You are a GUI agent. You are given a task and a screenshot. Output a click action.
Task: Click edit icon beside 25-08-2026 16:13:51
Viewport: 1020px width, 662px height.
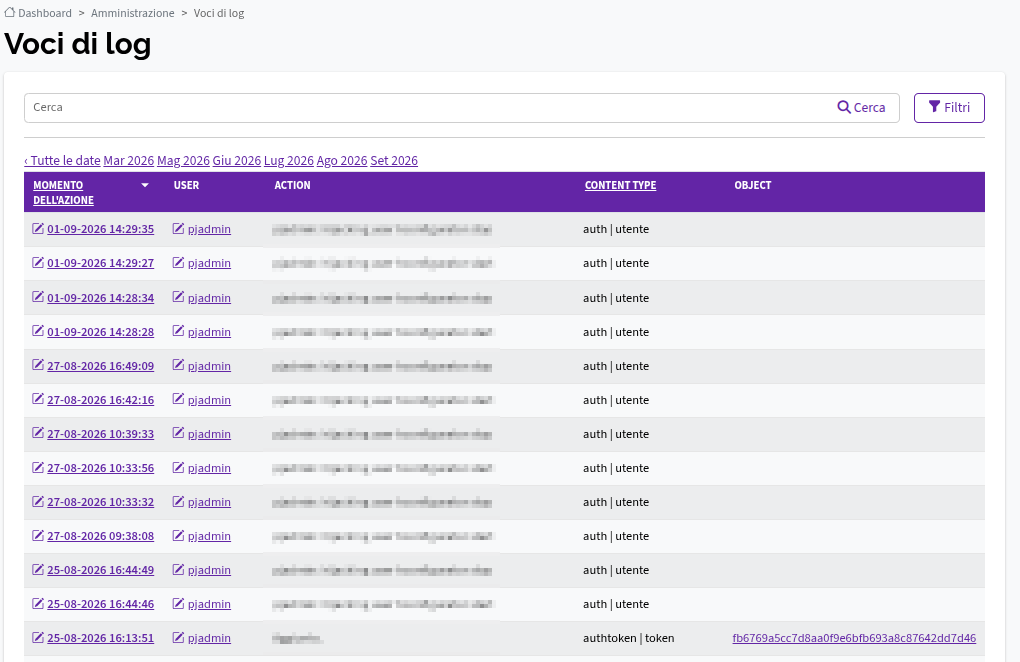38,637
